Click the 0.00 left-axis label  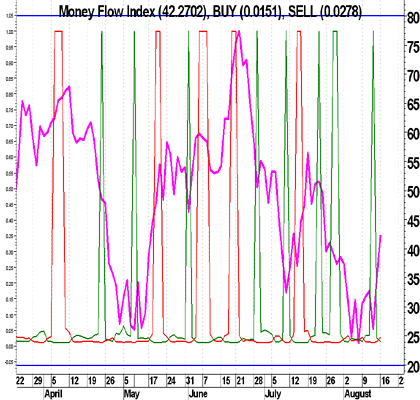pos(9,347)
